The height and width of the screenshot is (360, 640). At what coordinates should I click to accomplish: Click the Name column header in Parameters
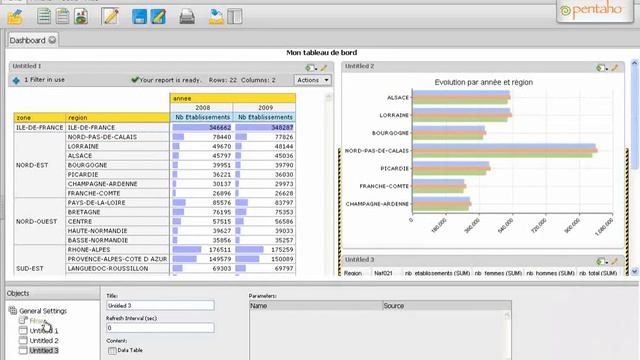[x=316, y=306]
